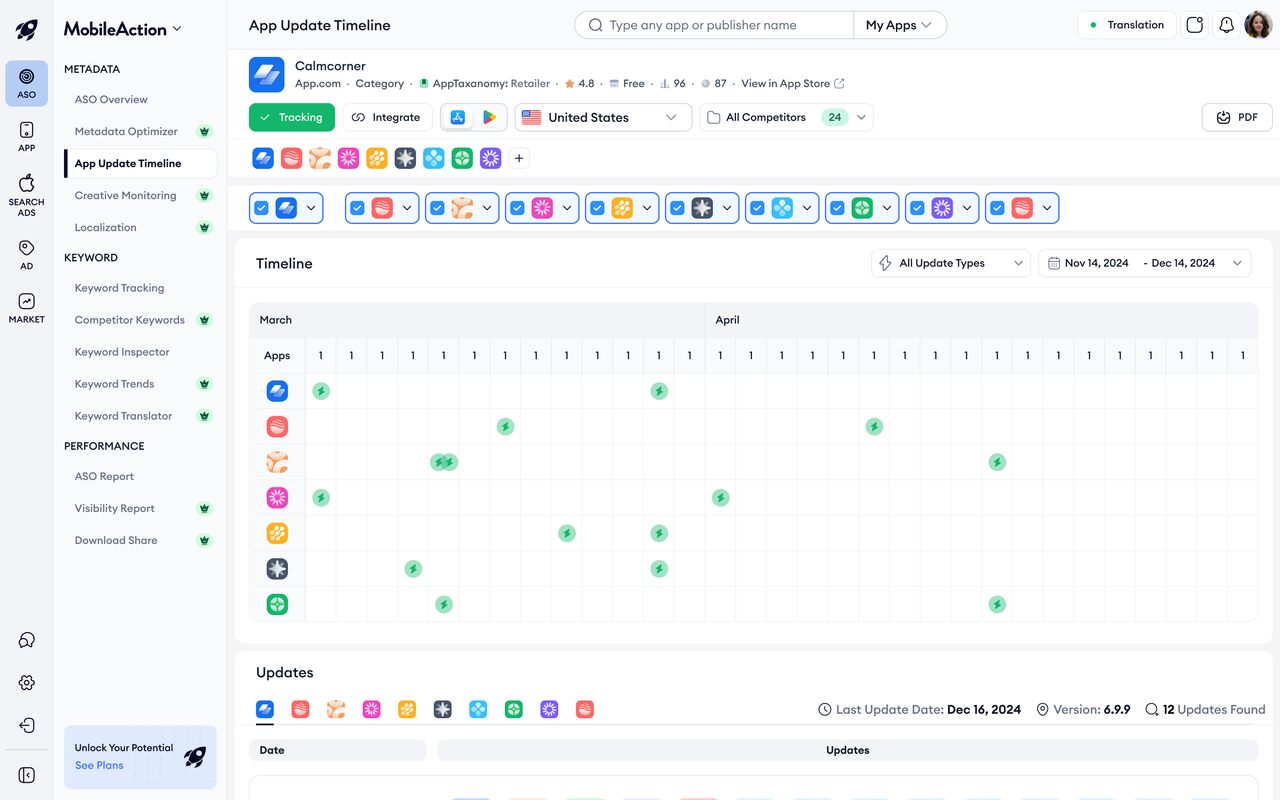Uncheck the pink app filter checkbox

tap(517, 208)
